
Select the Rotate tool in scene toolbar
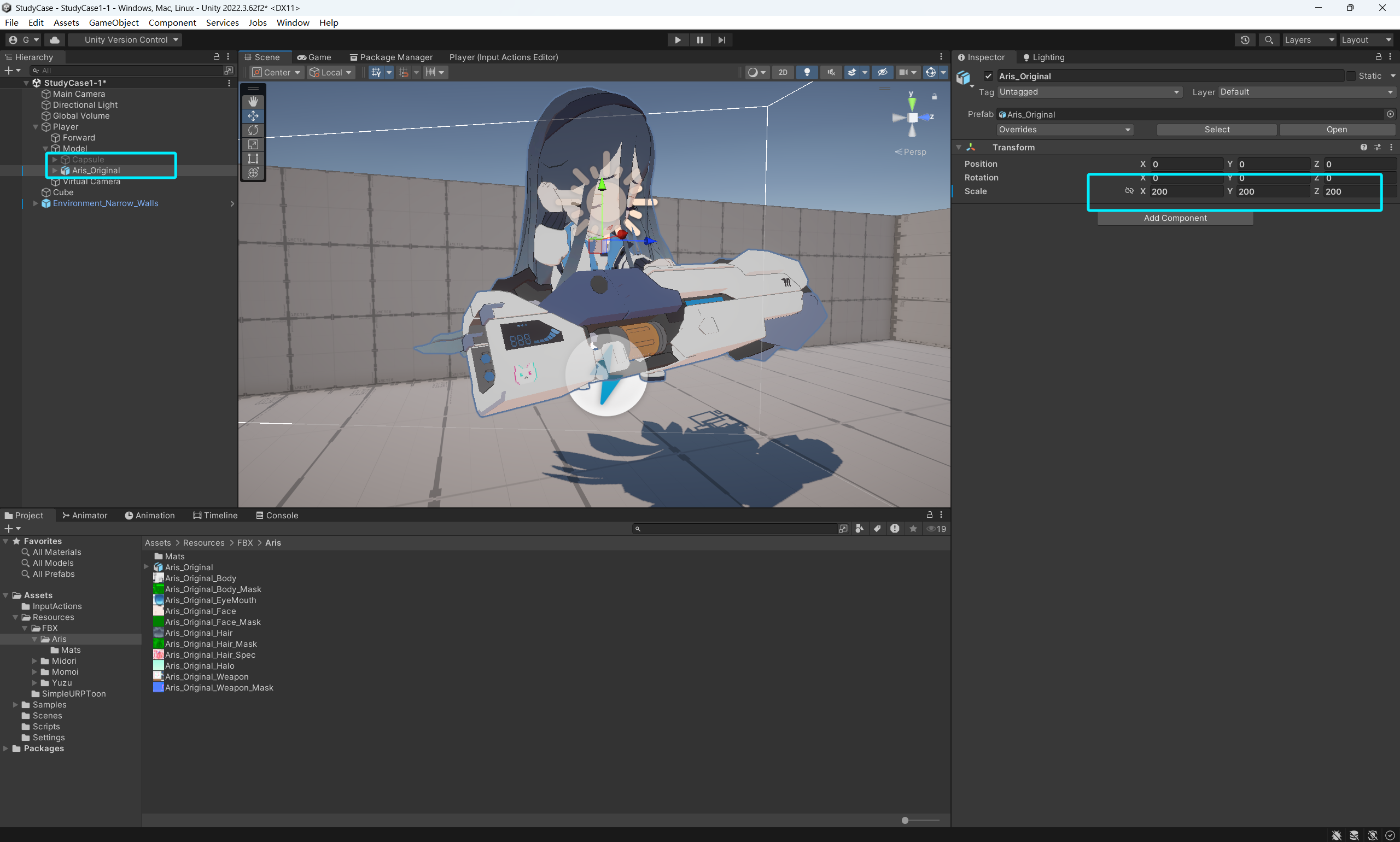point(253,130)
